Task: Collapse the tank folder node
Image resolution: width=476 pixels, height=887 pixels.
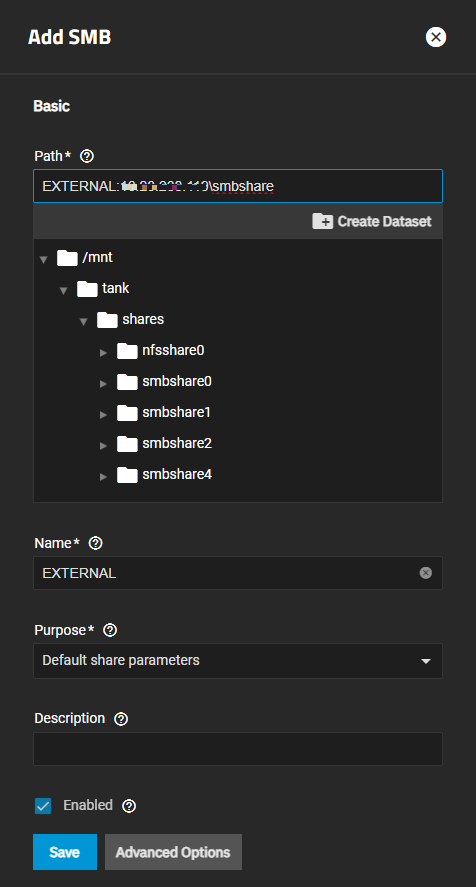Action: (x=63, y=291)
